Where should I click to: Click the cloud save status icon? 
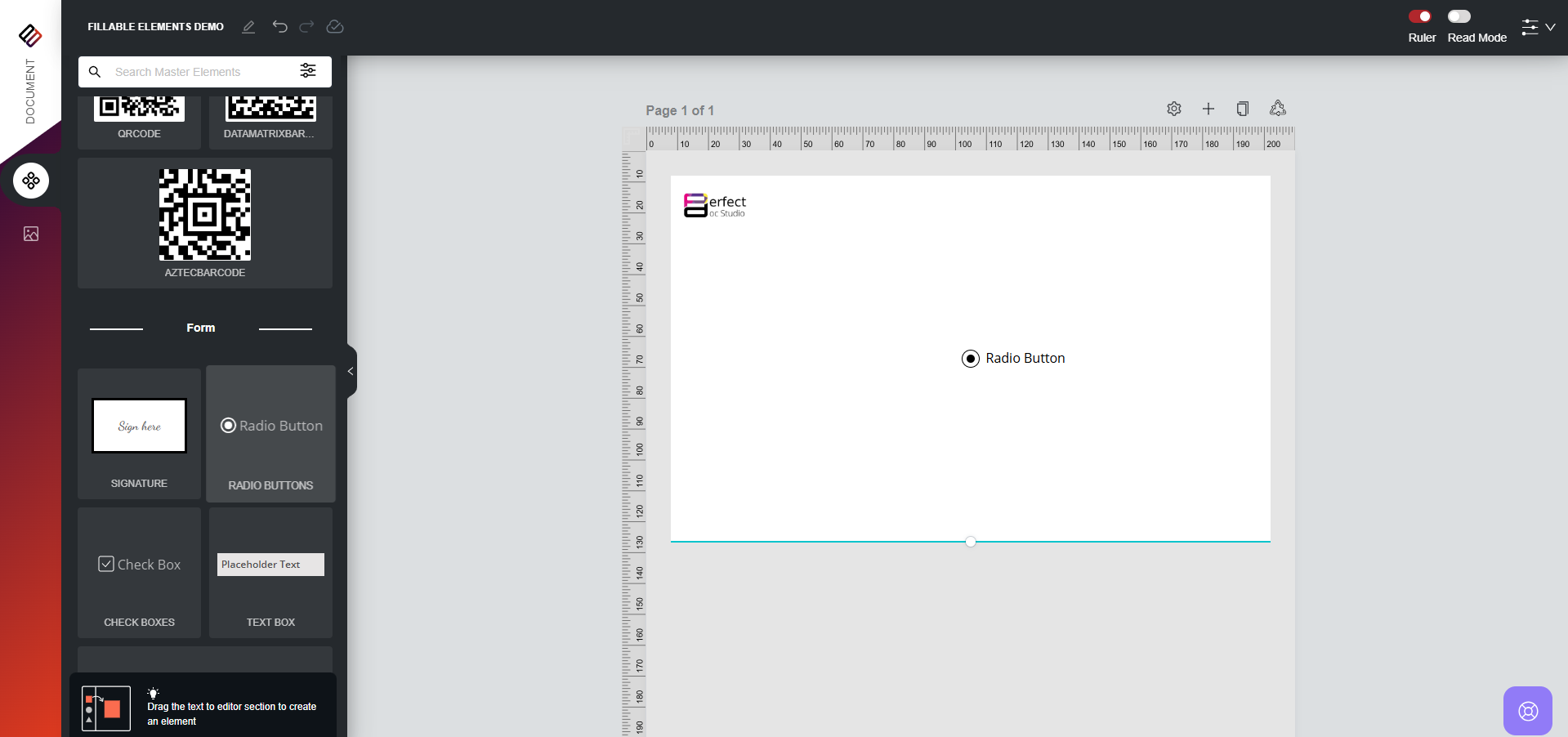(x=335, y=27)
